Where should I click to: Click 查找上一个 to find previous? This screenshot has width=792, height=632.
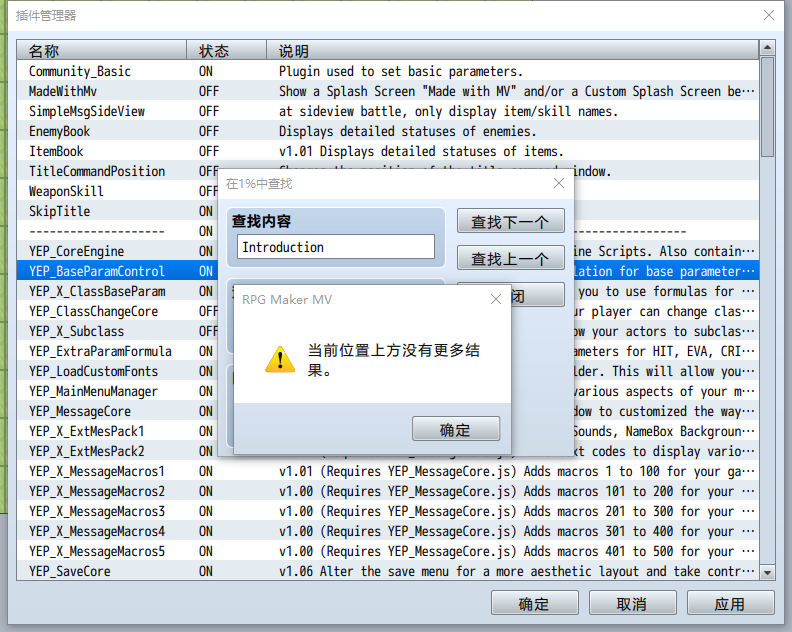[511, 258]
